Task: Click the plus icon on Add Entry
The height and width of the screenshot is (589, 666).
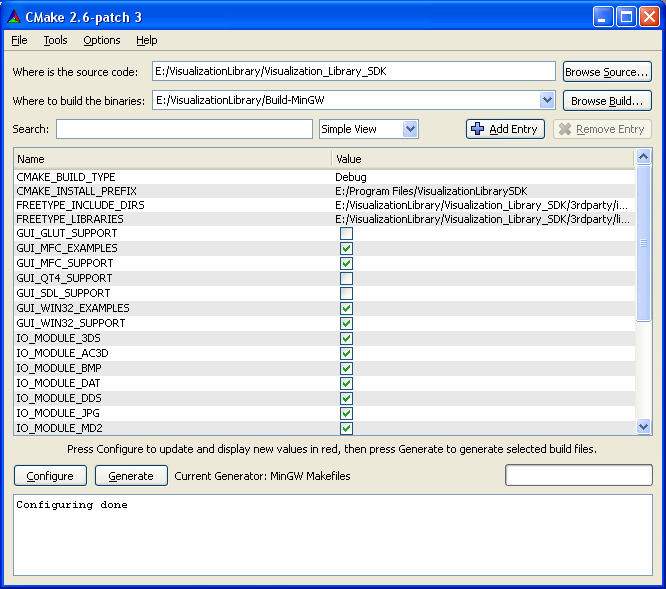Action: coord(477,129)
